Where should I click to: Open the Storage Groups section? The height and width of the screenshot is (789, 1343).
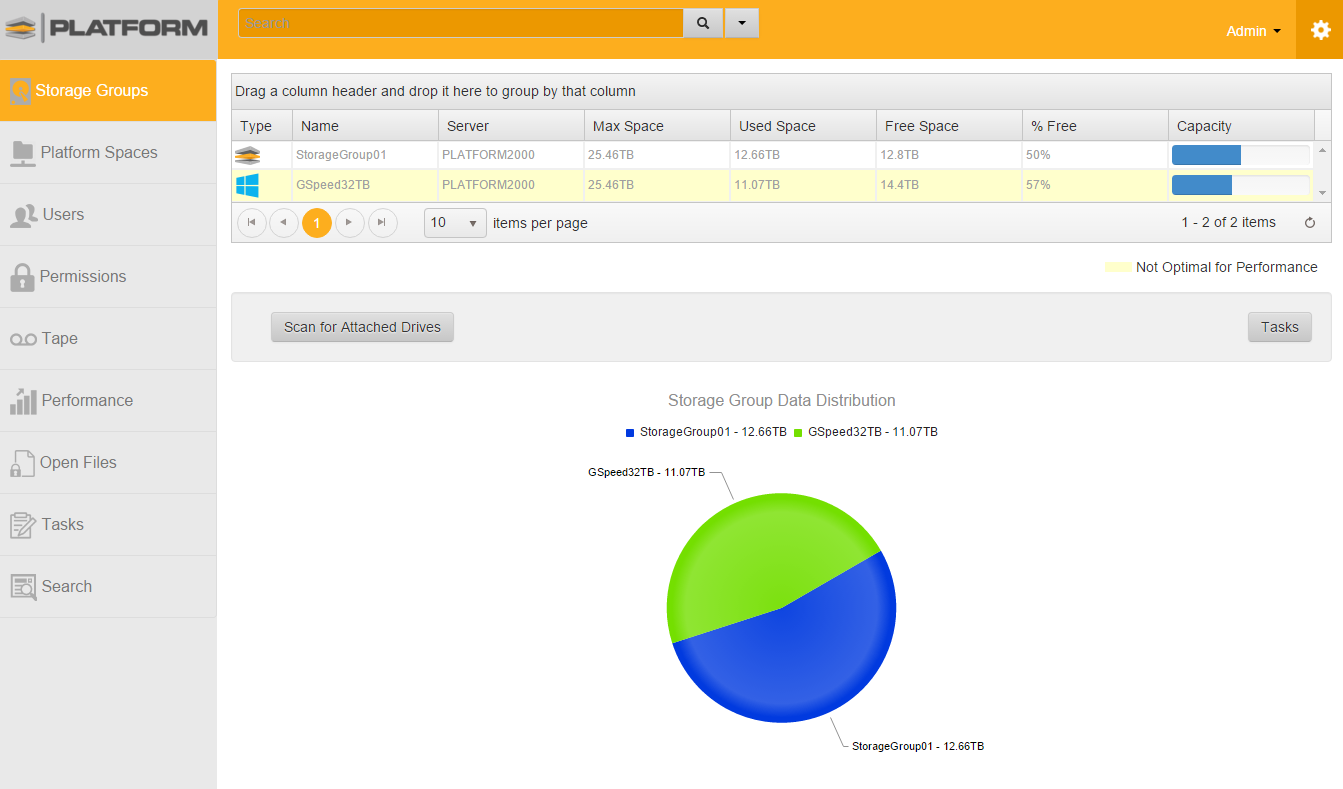pos(108,91)
